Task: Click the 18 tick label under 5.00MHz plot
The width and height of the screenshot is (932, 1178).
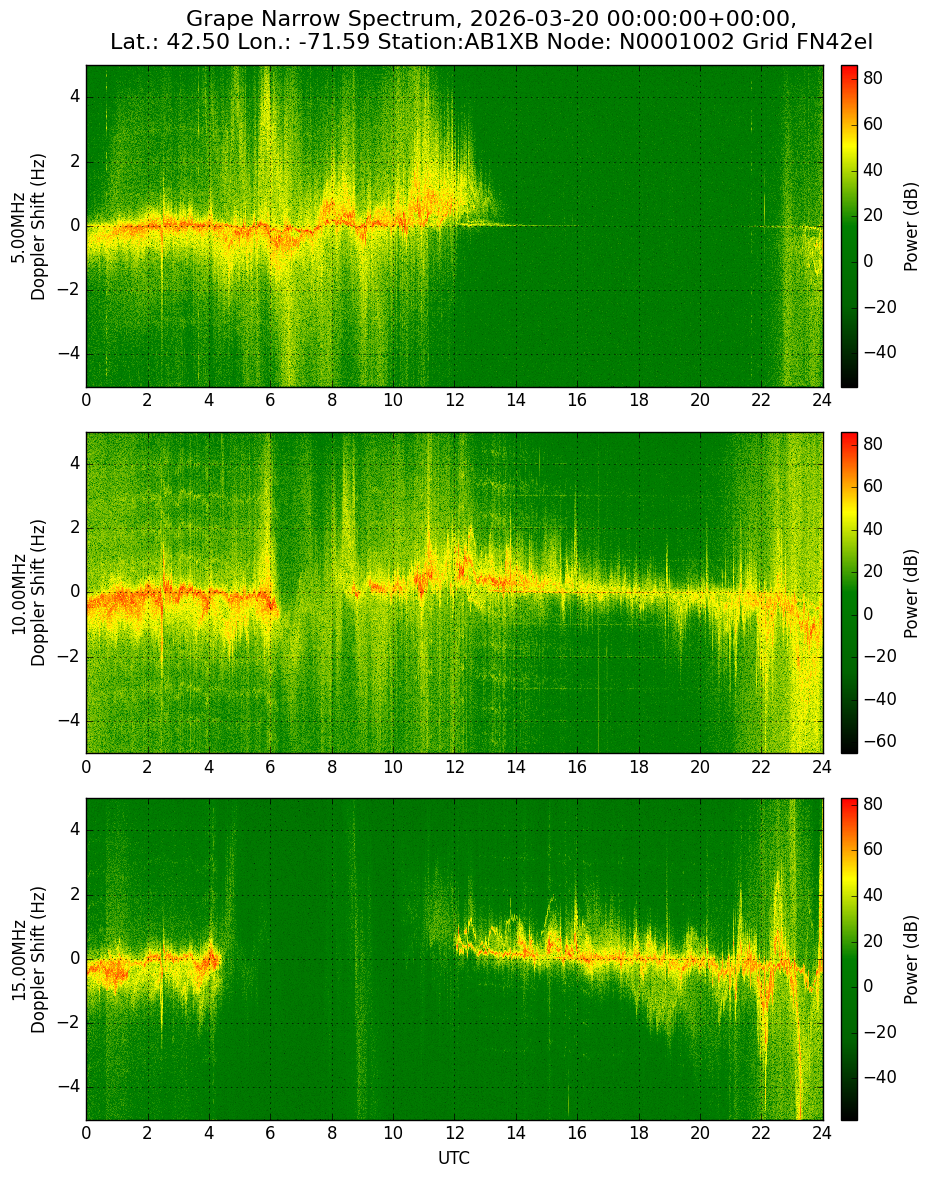Action: click(x=638, y=400)
